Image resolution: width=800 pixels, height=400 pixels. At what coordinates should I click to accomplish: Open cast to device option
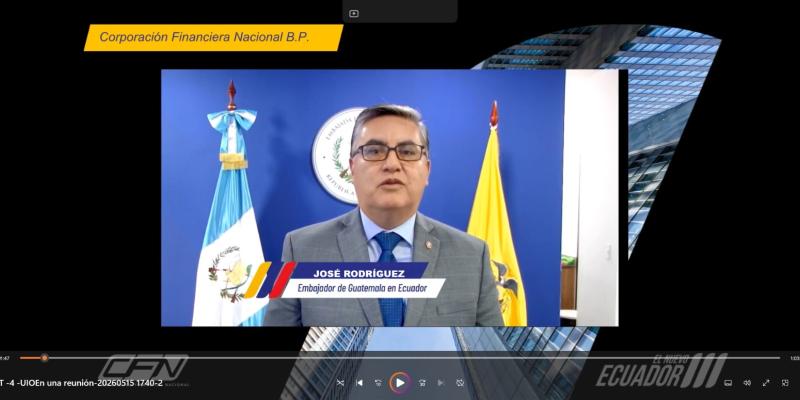[x=728, y=383]
